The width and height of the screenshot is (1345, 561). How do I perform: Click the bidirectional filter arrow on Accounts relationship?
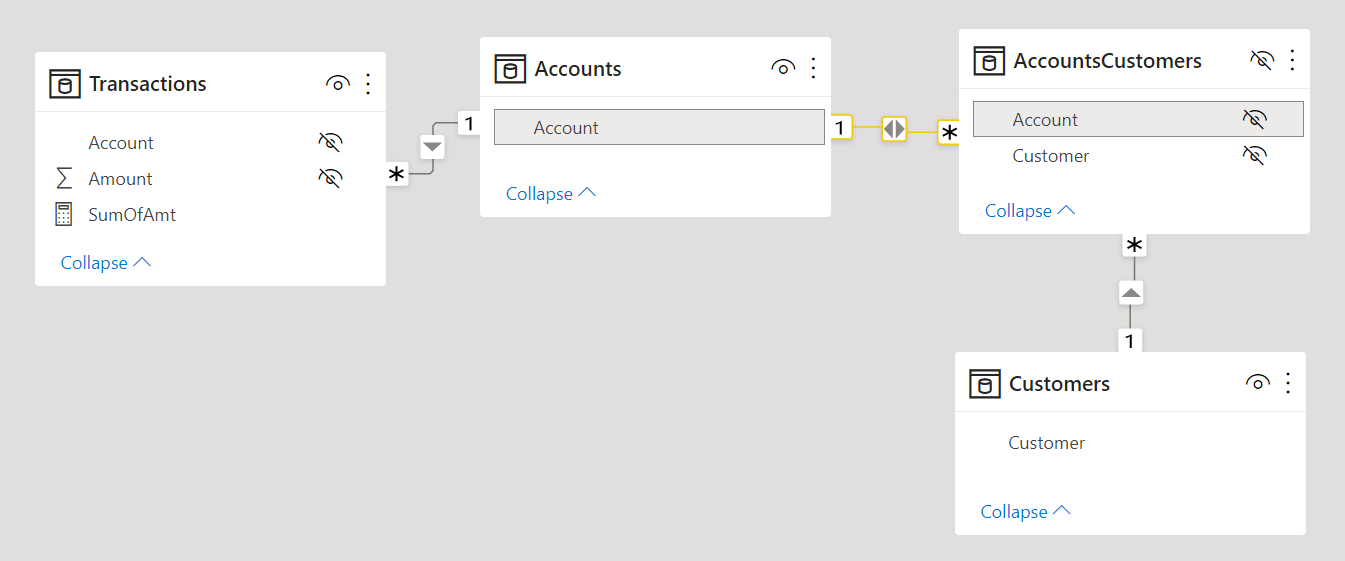(894, 128)
